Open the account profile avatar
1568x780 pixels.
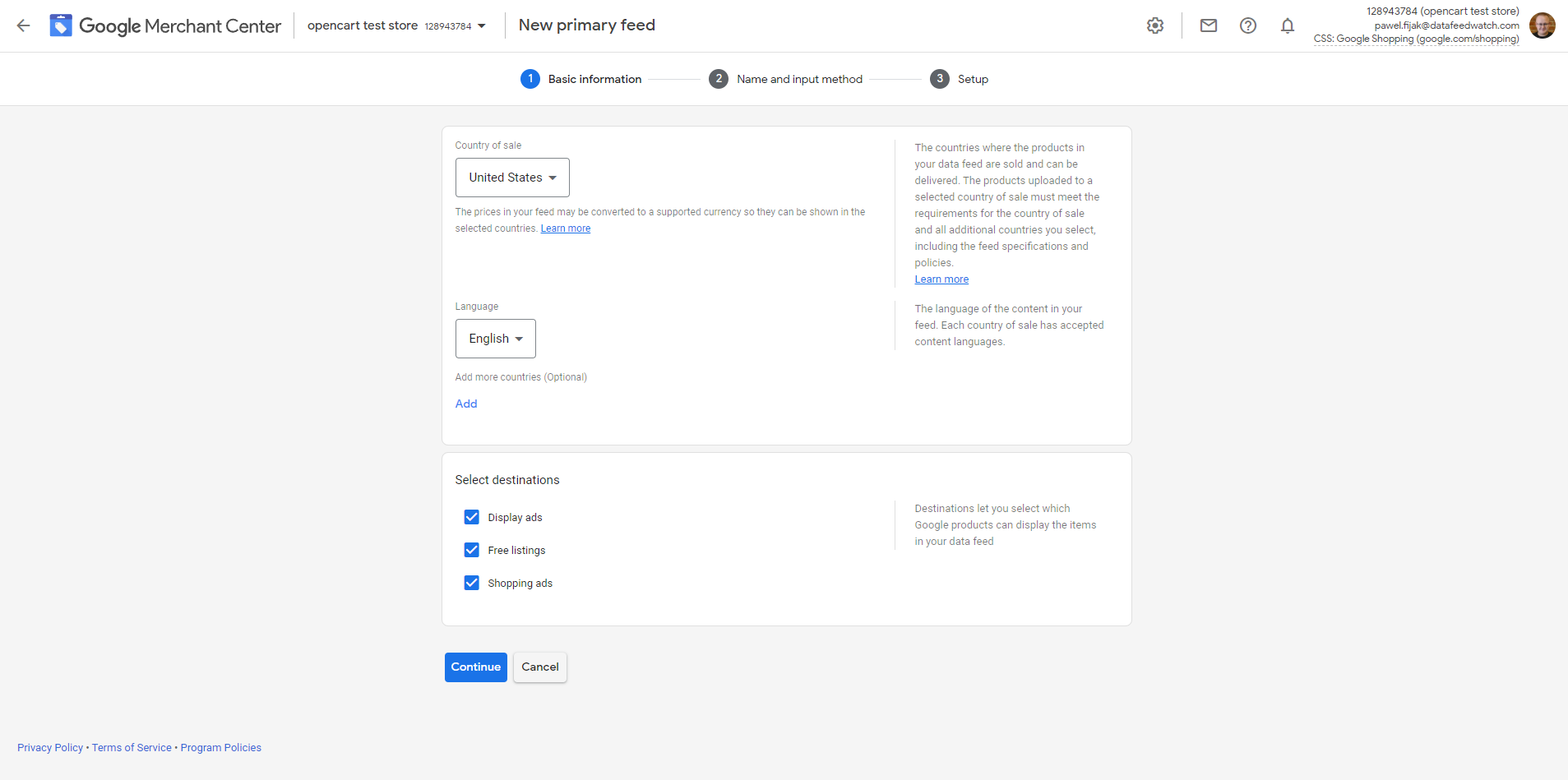click(x=1542, y=25)
